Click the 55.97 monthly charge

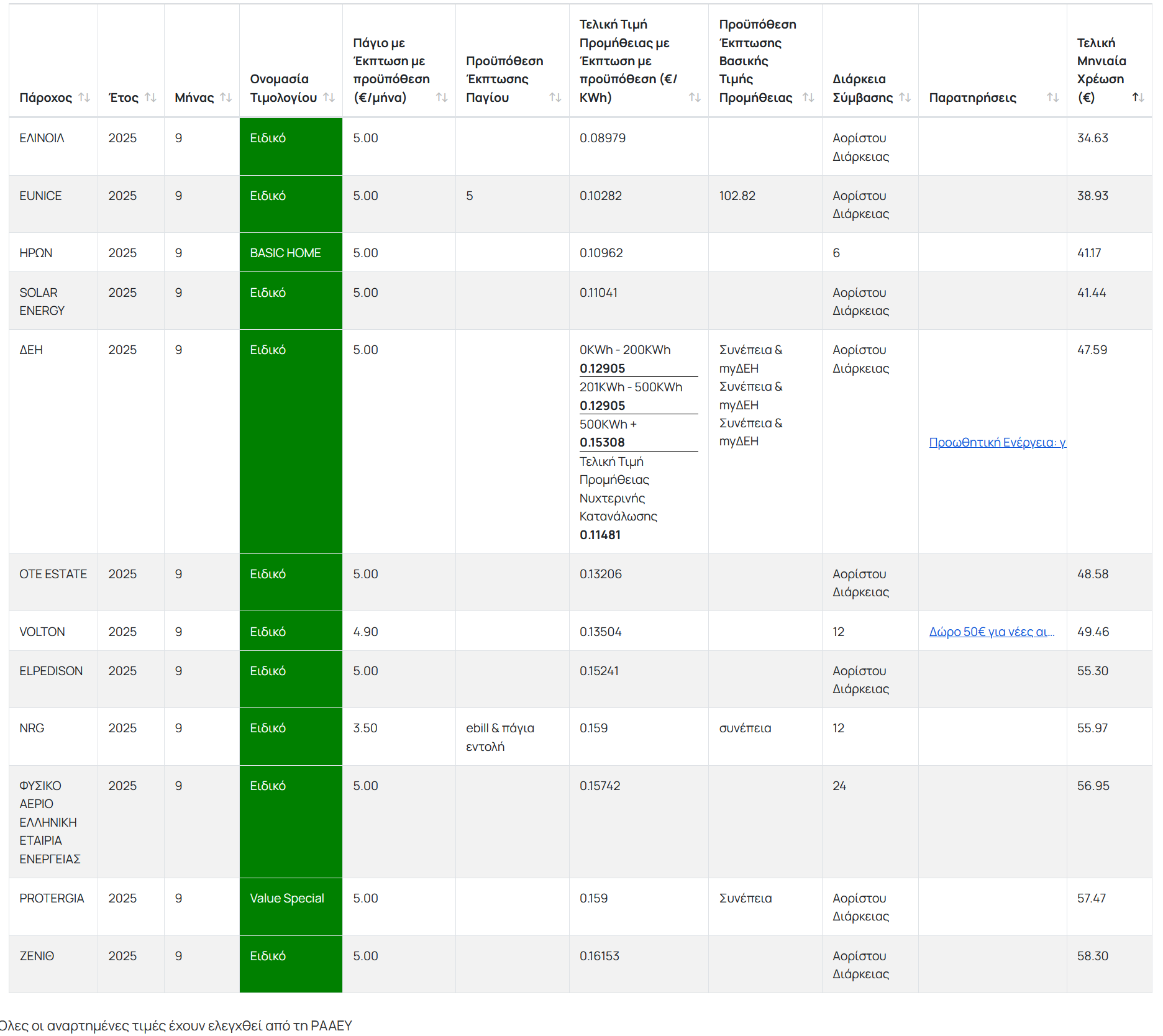click(1093, 728)
